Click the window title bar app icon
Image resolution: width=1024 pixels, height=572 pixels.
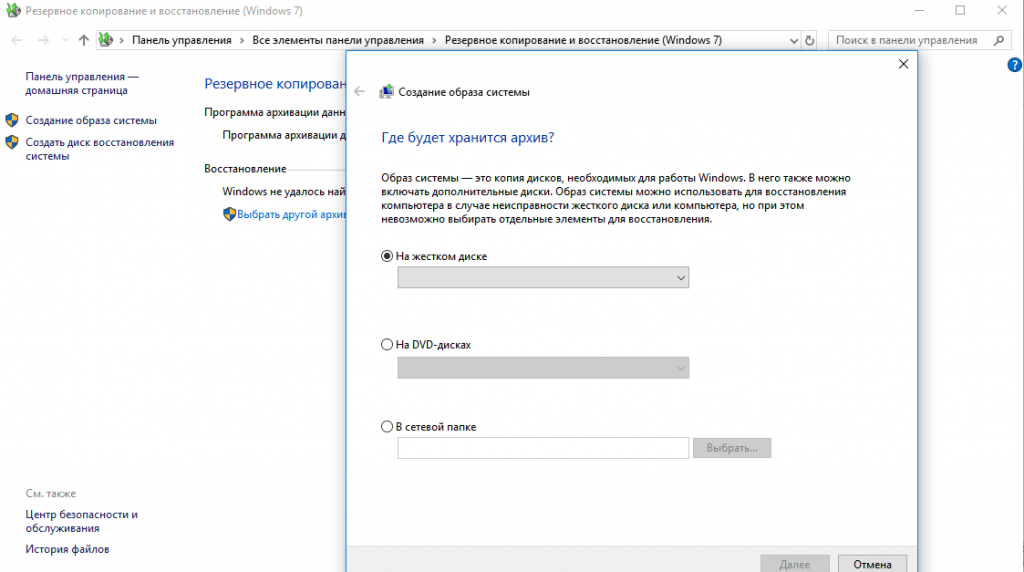13,10
